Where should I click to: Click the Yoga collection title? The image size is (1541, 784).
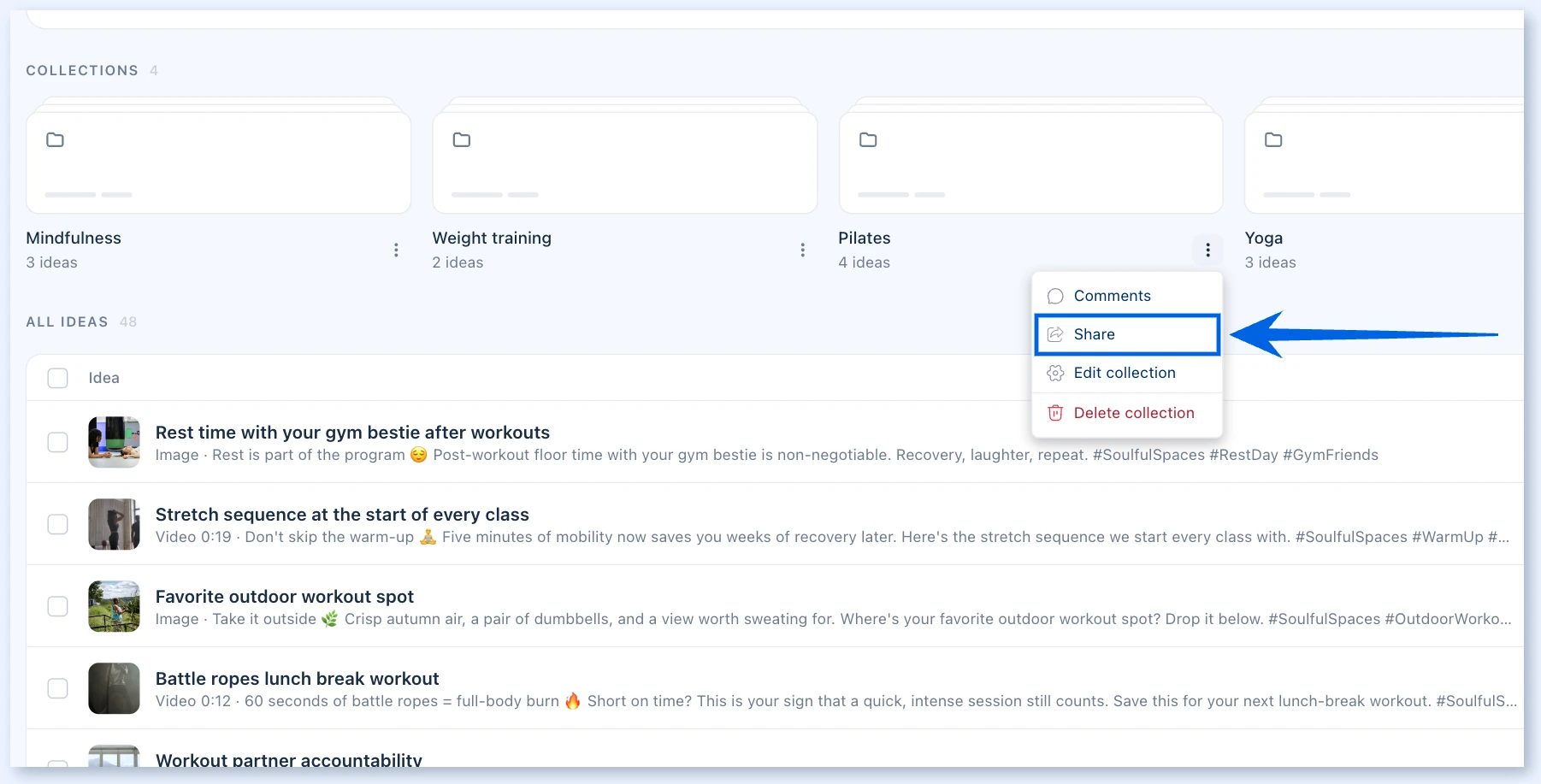[1264, 239]
